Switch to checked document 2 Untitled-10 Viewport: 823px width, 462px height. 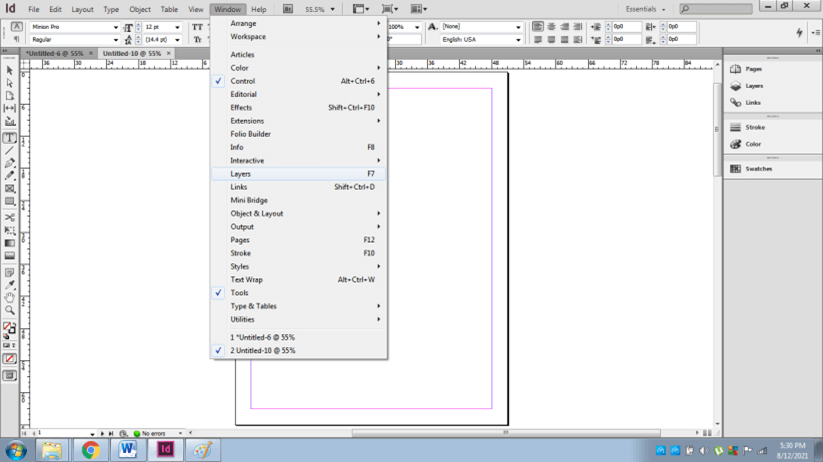[x=299, y=350]
